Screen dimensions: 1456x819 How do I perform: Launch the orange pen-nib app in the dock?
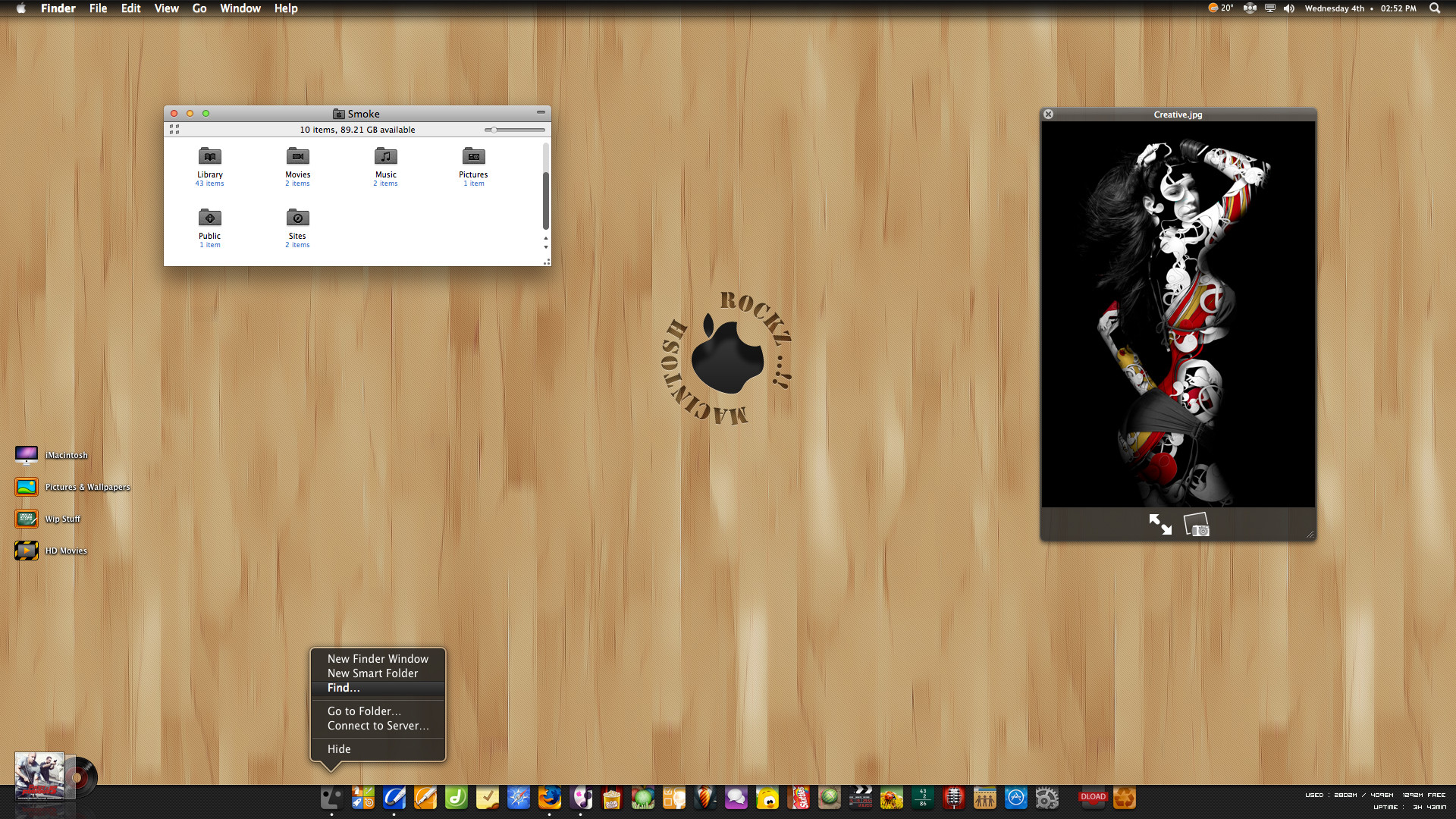pyautogui.click(x=425, y=798)
